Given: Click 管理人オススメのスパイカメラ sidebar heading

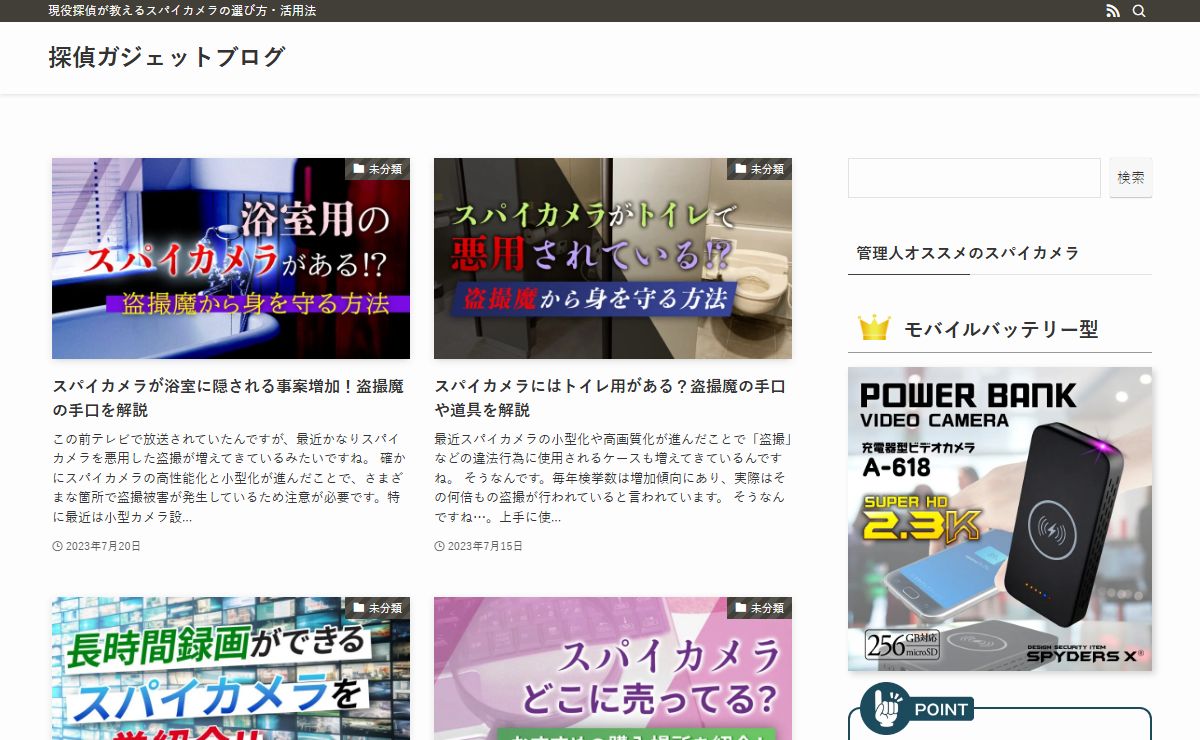Looking at the screenshot, I should click(x=967, y=253).
